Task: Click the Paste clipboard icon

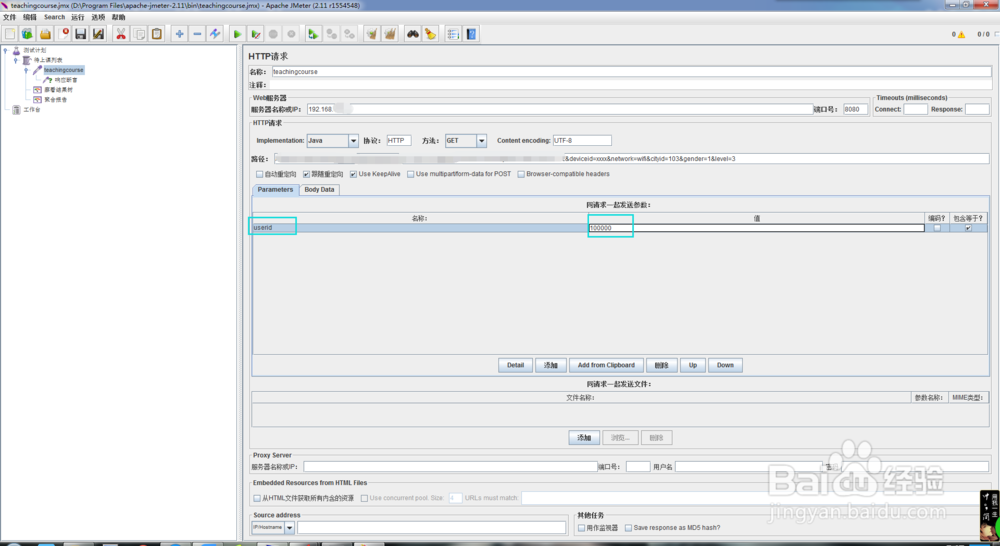Action: coord(156,34)
